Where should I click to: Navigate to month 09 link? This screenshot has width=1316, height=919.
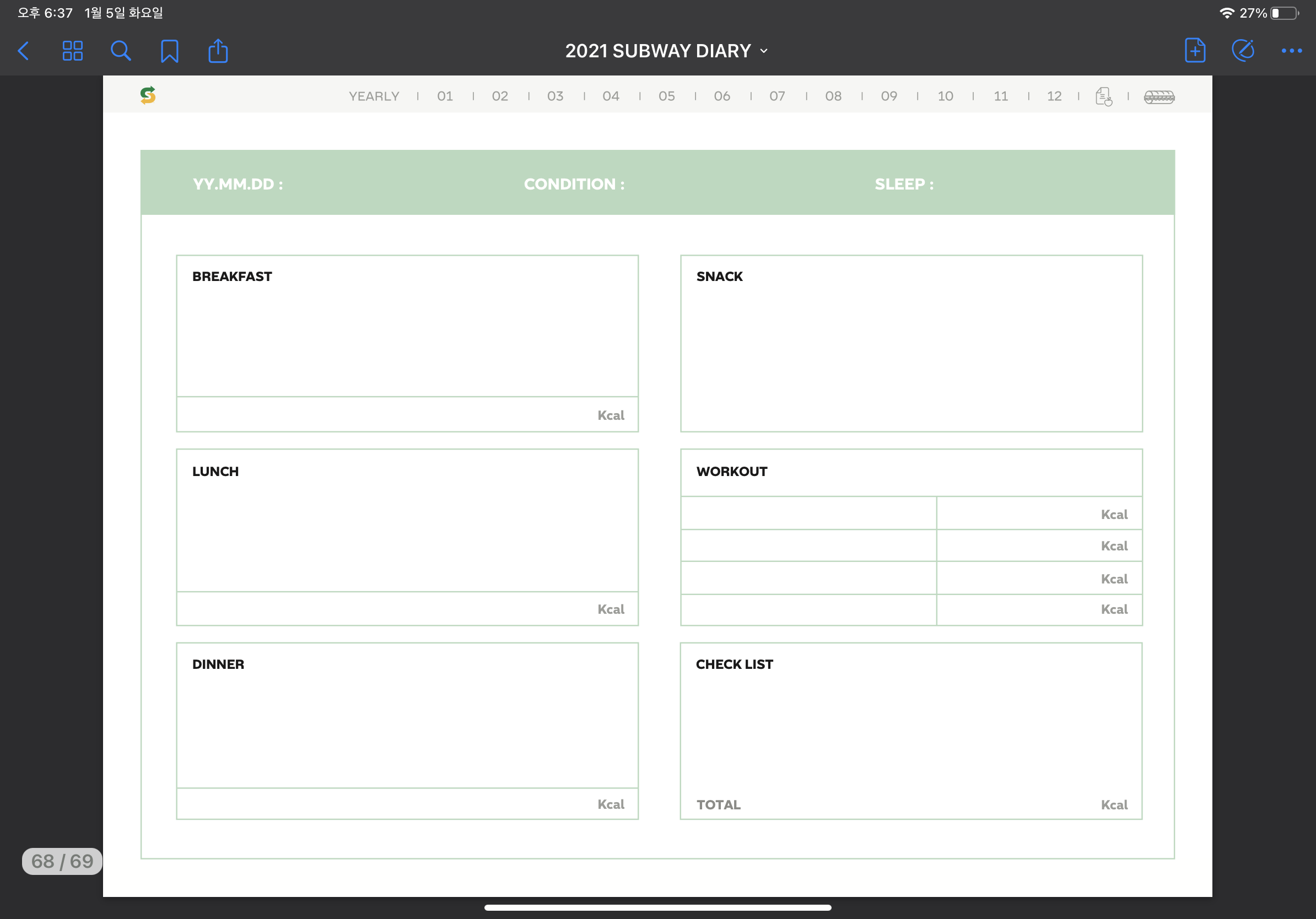888,96
